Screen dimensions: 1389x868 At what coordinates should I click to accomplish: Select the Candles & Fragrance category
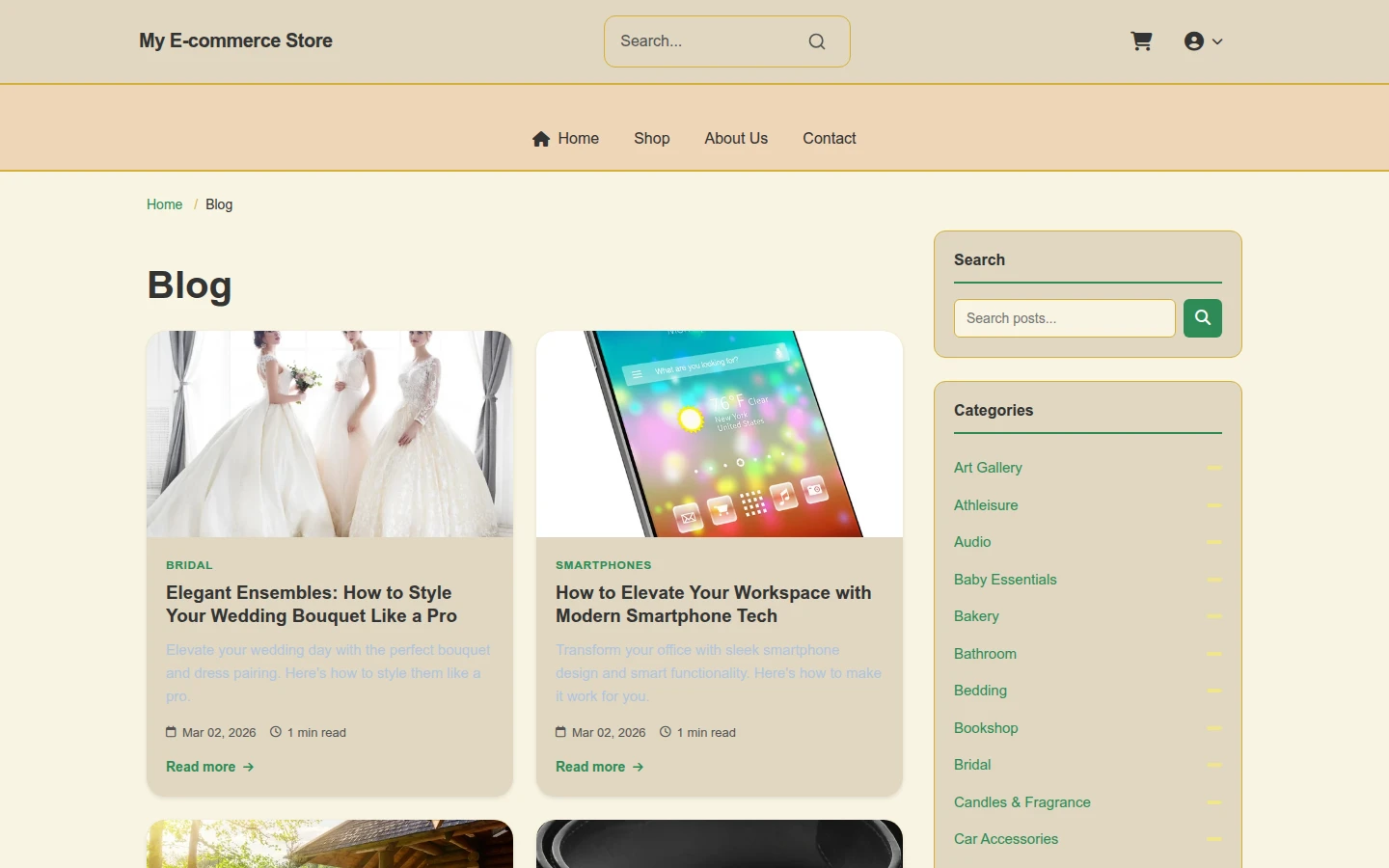point(1022,802)
